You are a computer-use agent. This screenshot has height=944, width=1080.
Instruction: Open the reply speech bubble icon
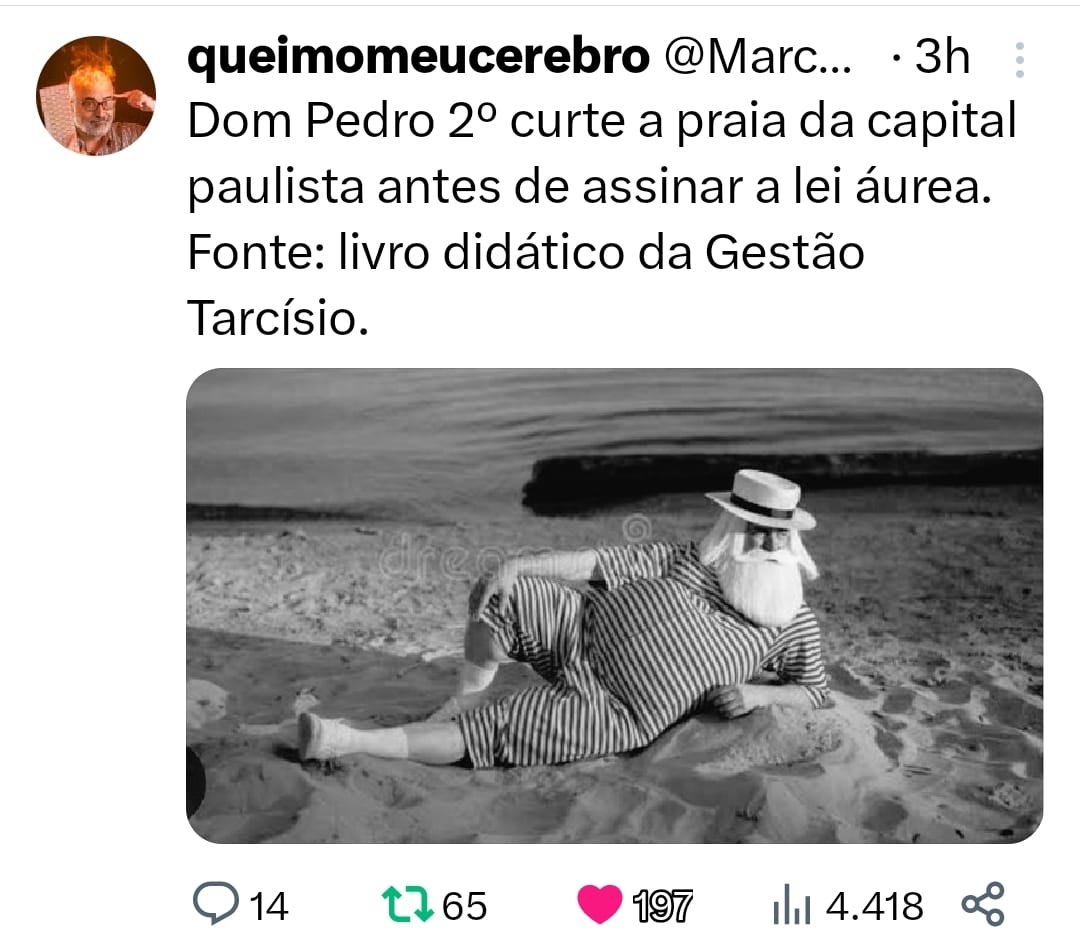216,903
